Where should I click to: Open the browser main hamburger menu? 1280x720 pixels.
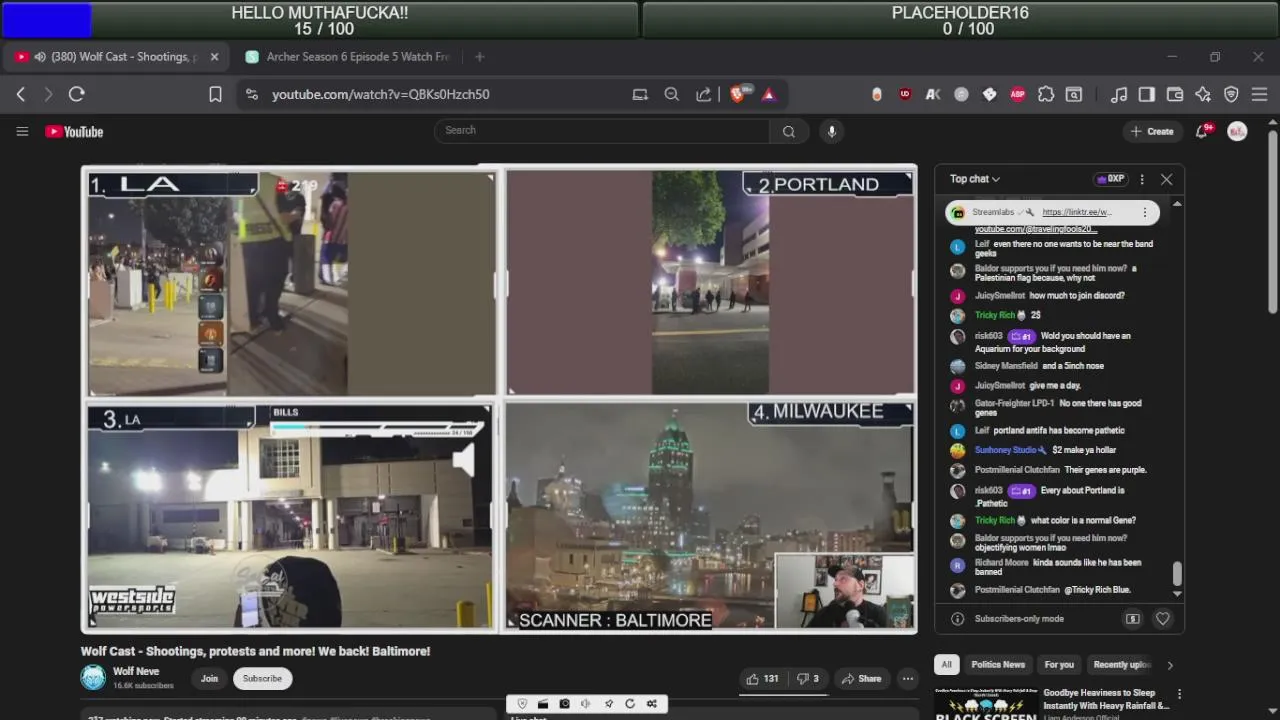[x=1259, y=94]
